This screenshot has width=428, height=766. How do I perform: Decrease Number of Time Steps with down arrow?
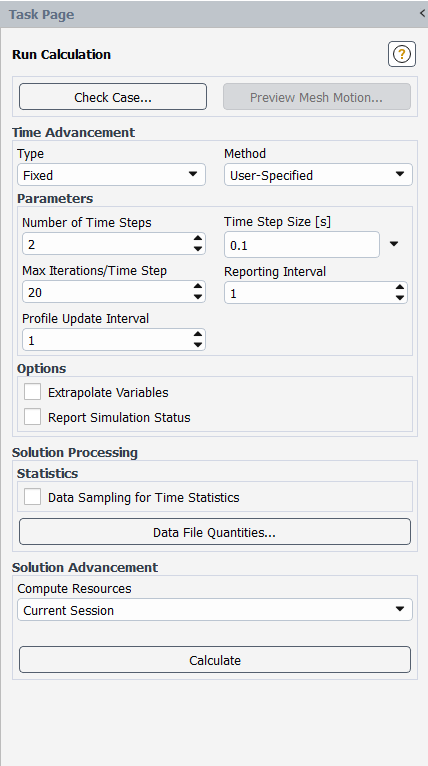[197, 249]
